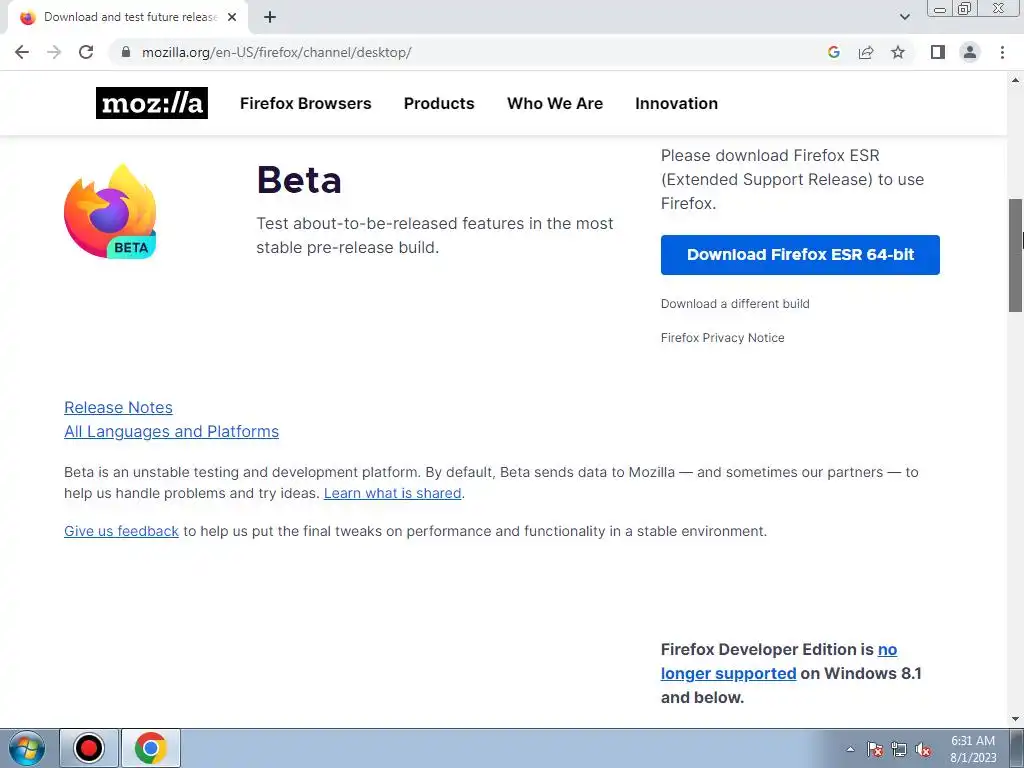Open Products menu
Viewport: 1024px width, 768px height.
click(x=439, y=103)
